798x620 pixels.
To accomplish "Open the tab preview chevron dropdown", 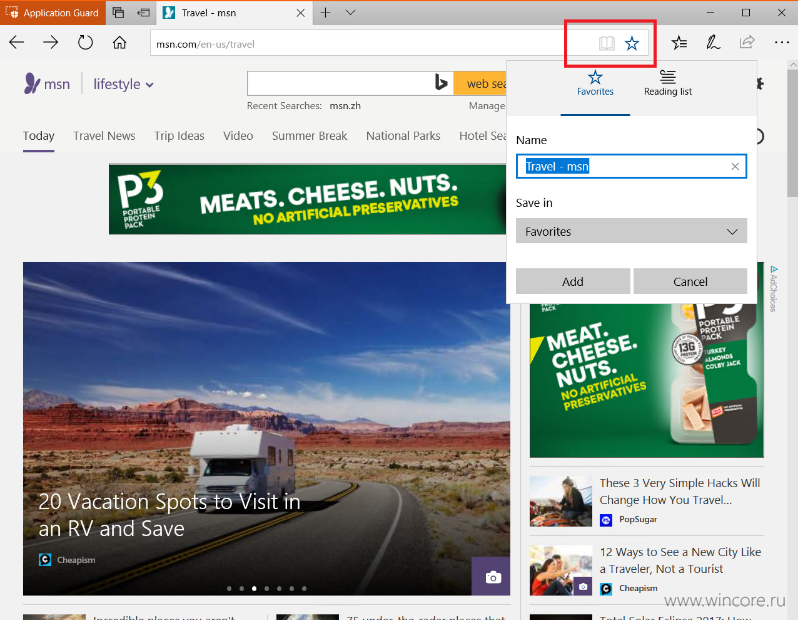I will click(x=350, y=13).
